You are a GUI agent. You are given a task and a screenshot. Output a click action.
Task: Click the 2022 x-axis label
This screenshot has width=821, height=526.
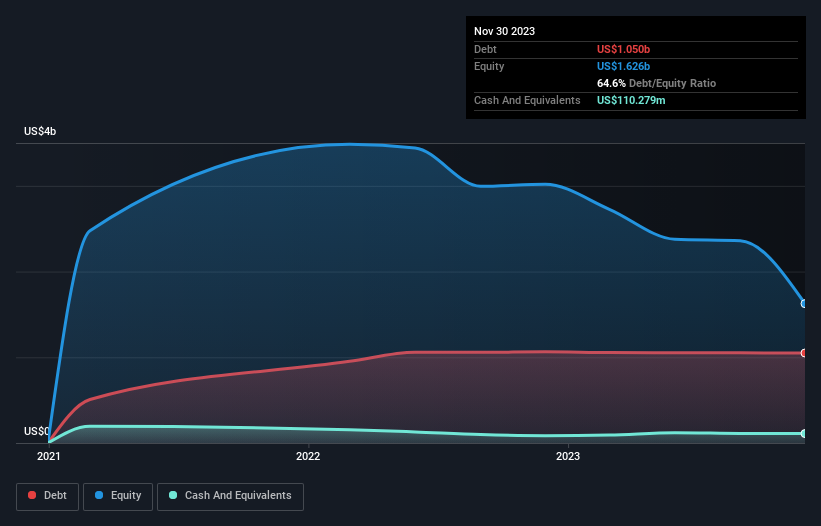pos(308,456)
